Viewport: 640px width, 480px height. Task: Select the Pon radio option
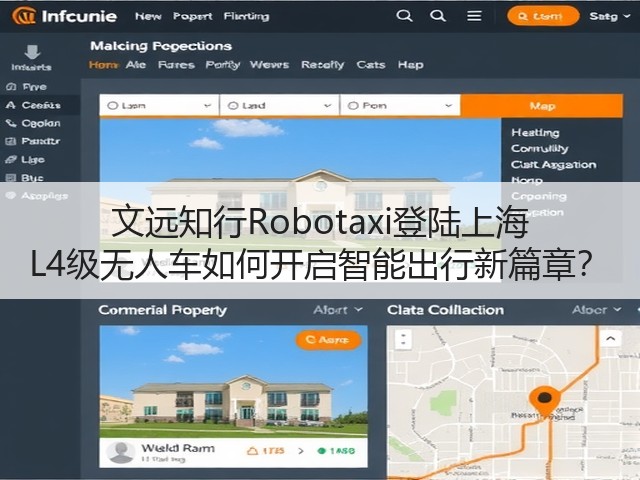point(353,106)
